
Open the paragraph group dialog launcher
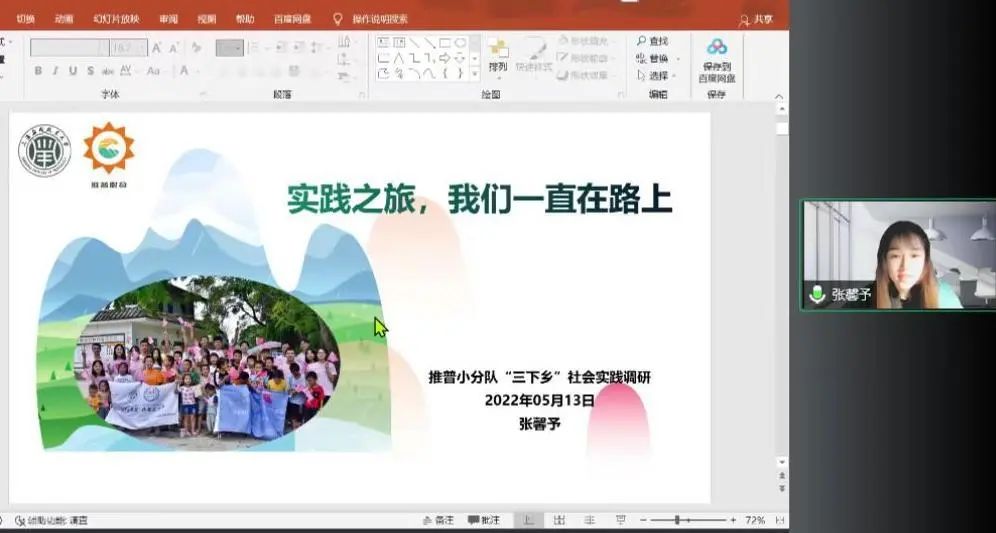[x=362, y=95]
